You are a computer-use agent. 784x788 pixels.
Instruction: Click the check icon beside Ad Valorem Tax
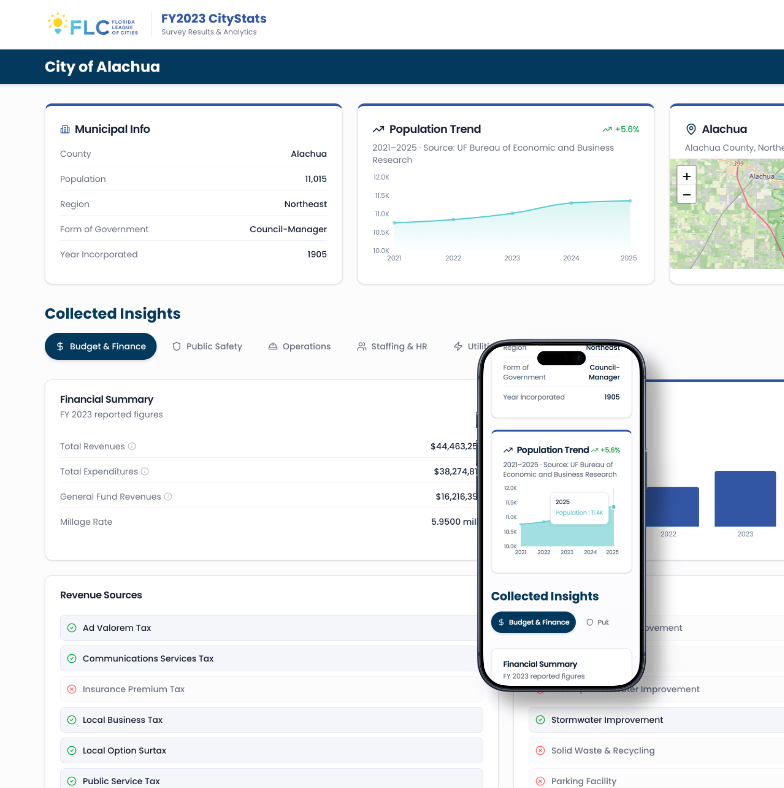pyautogui.click(x=72, y=628)
